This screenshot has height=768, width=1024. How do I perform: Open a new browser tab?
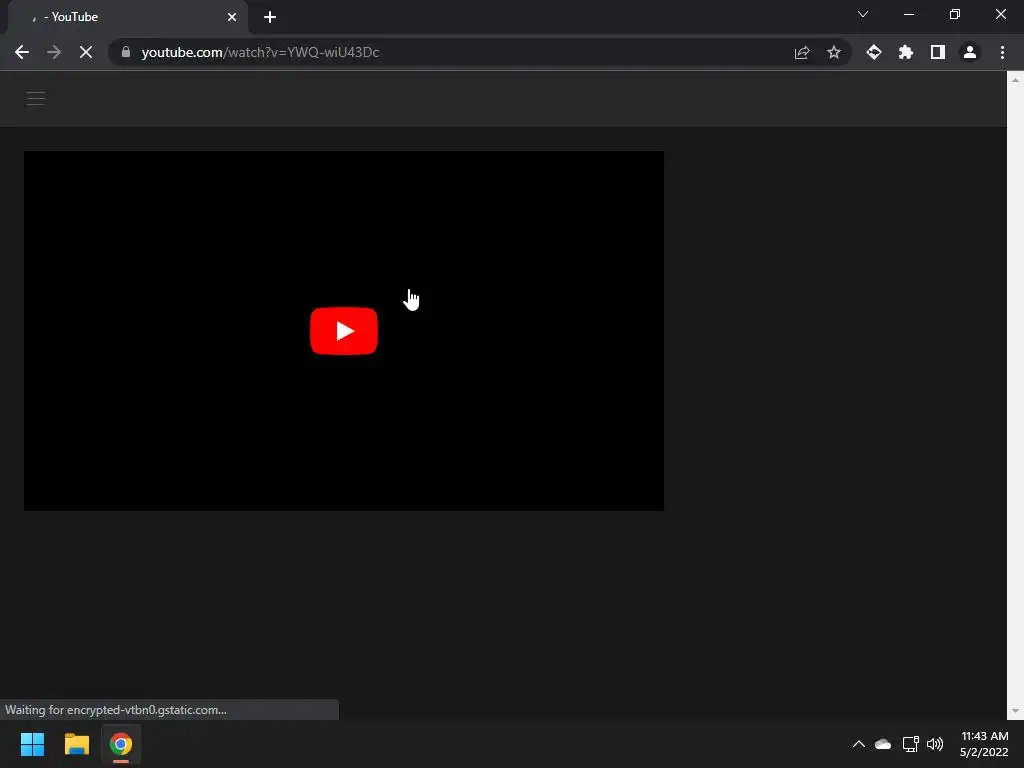[270, 17]
